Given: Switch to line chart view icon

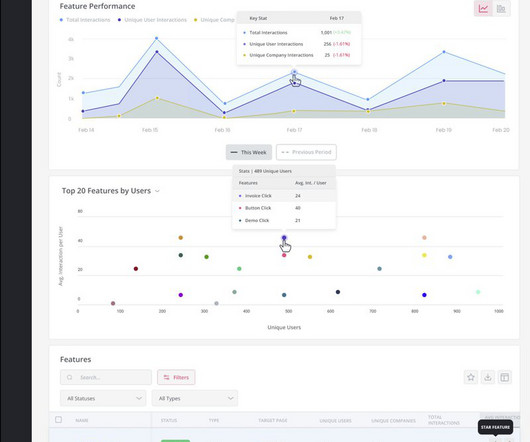Looking at the screenshot, I should (483, 8).
